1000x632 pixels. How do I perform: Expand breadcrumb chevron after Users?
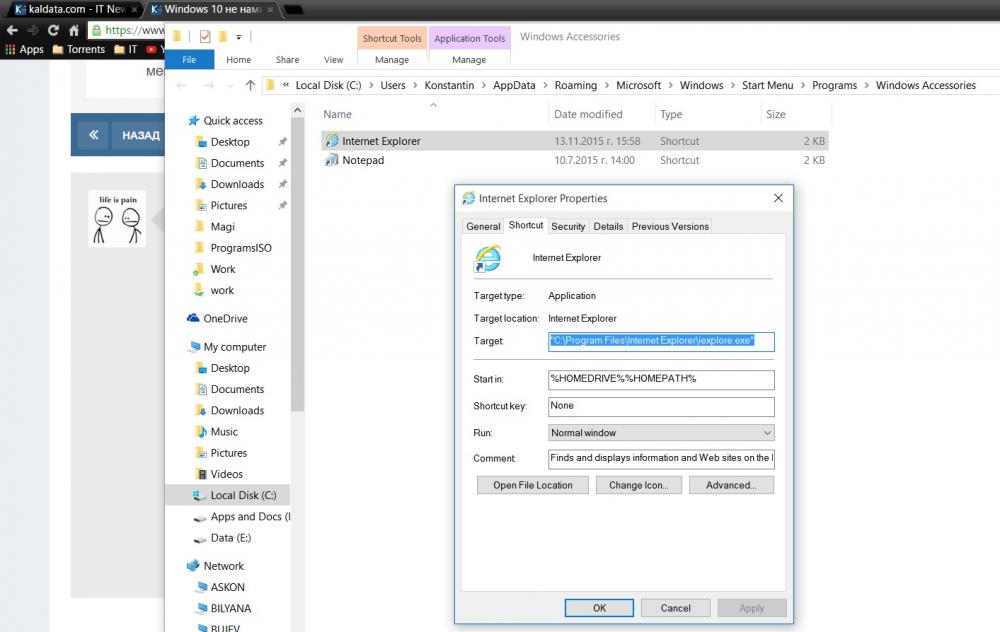click(x=415, y=85)
